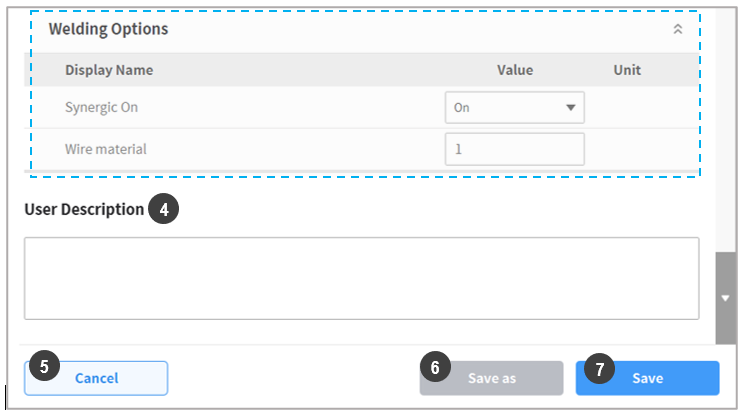Collapse the Welding Options section chevron
741x414 pixels.
[677, 30]
